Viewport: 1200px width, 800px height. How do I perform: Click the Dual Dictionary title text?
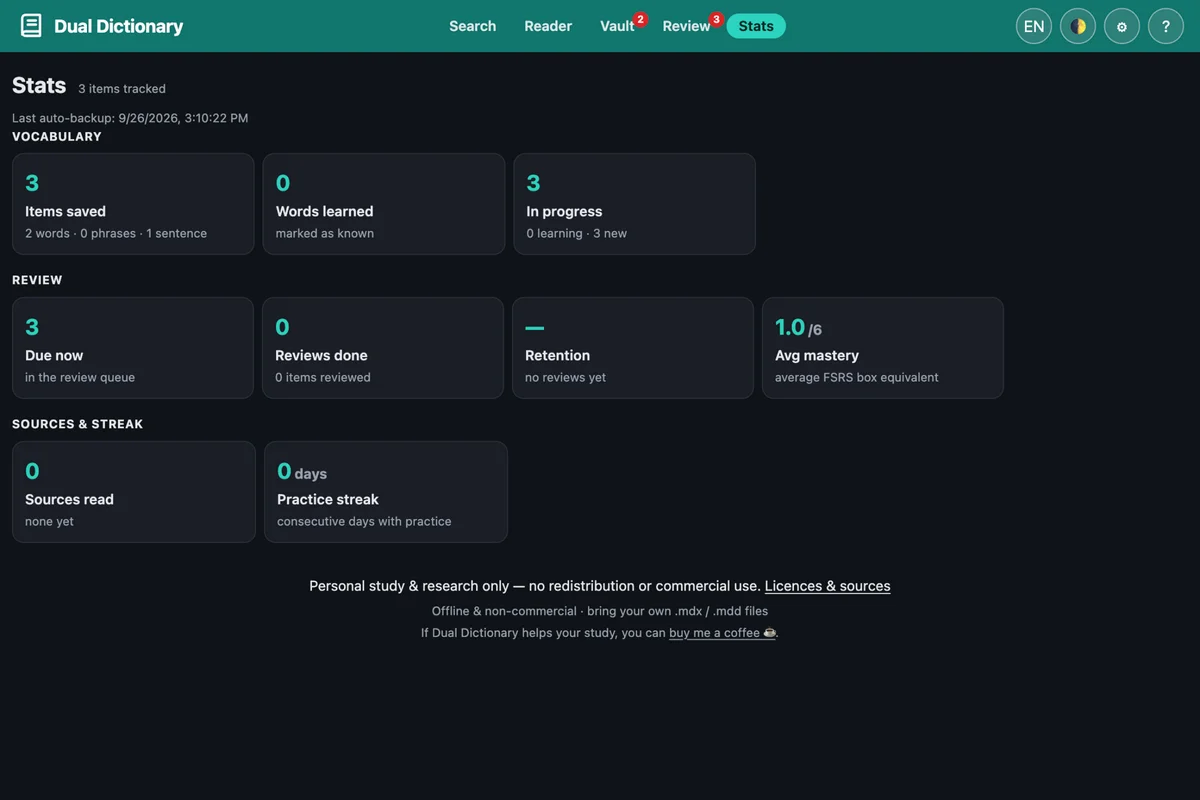[118, 26]
